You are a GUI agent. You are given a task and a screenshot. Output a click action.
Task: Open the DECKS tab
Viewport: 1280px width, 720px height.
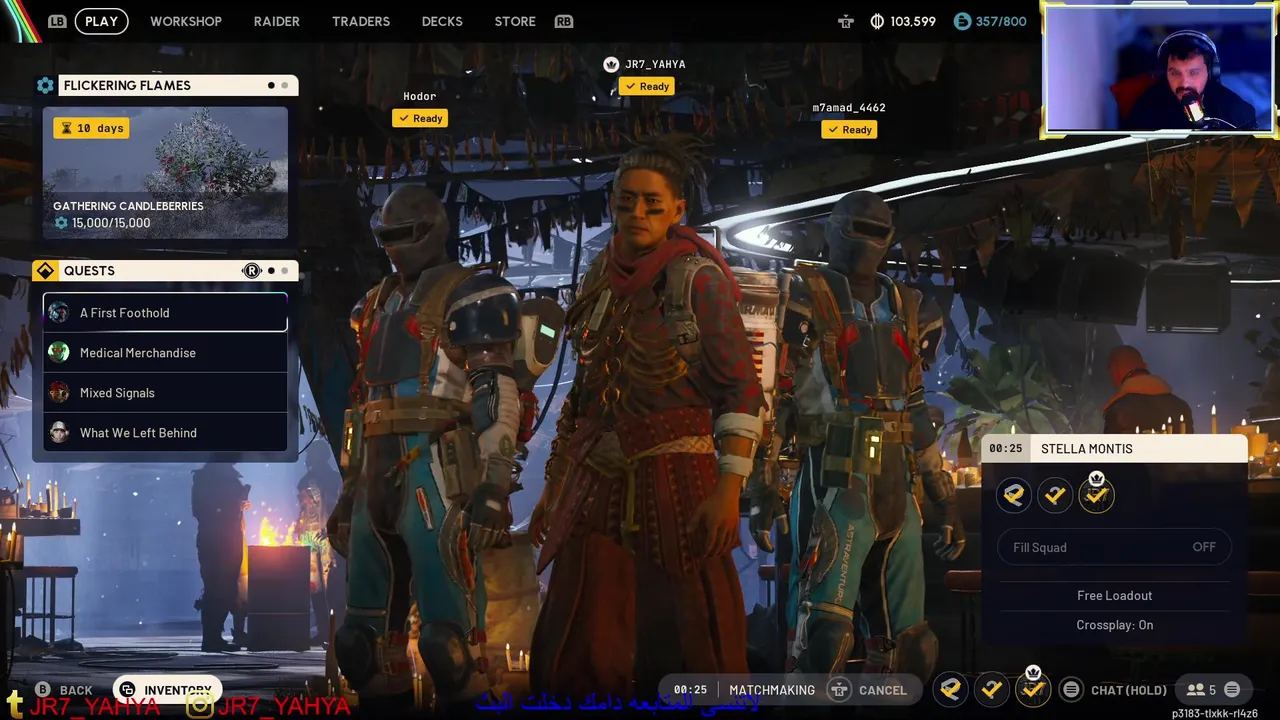point(442,21)
